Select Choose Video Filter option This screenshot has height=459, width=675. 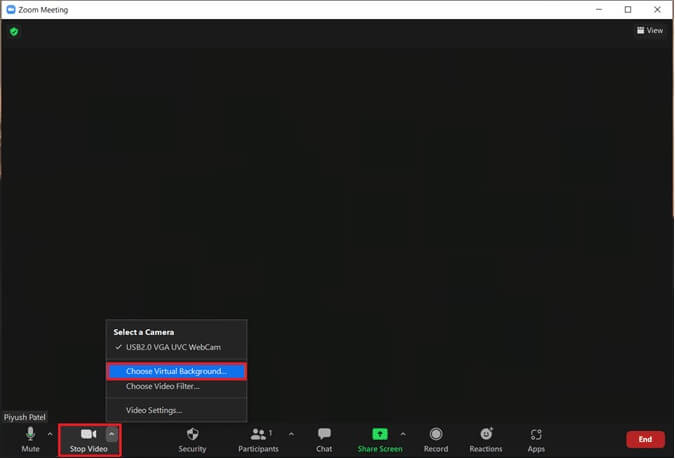[176, 386]
